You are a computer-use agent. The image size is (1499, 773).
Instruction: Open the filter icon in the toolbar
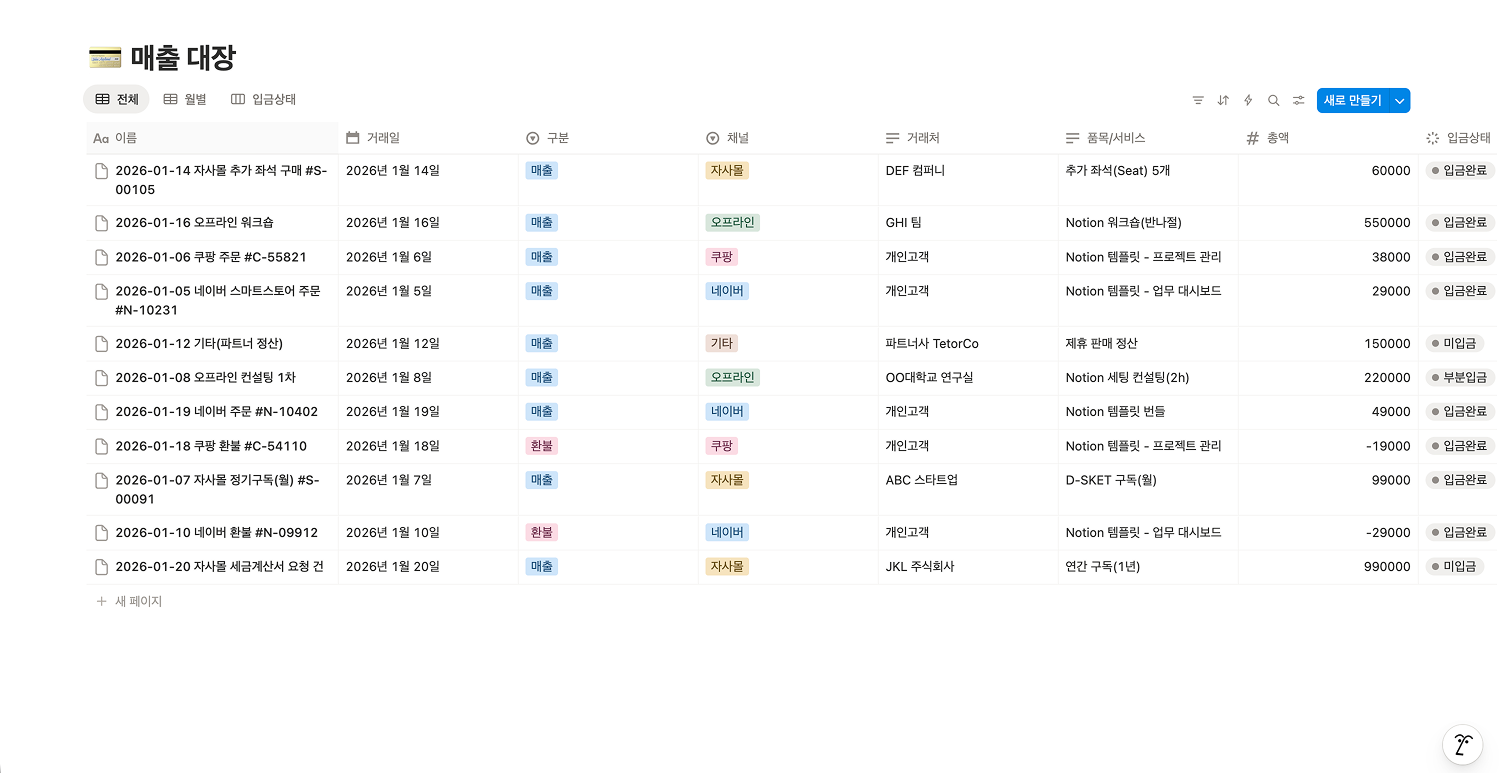click(1198, 100)
